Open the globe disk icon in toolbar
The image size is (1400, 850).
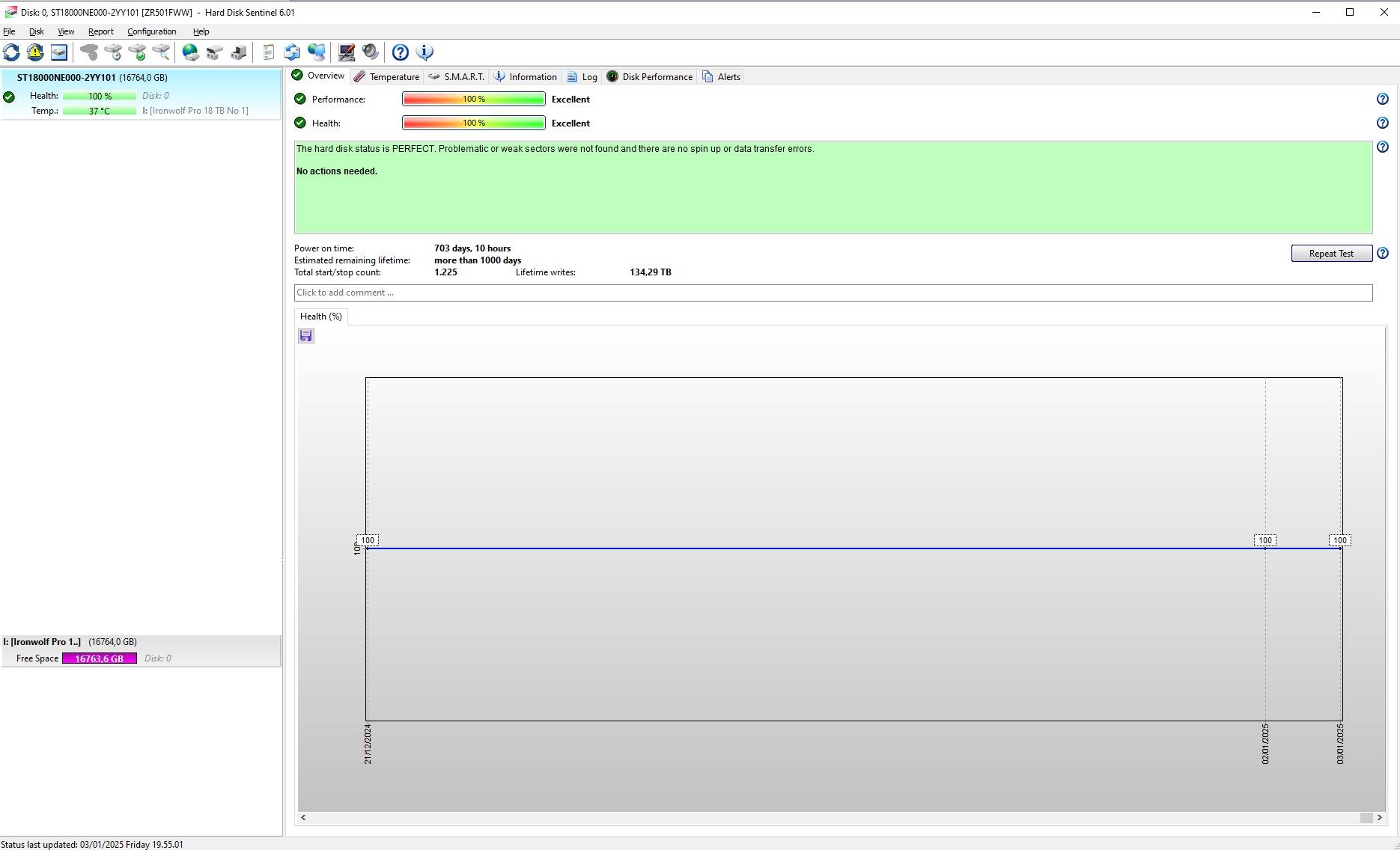click(191, 52)
